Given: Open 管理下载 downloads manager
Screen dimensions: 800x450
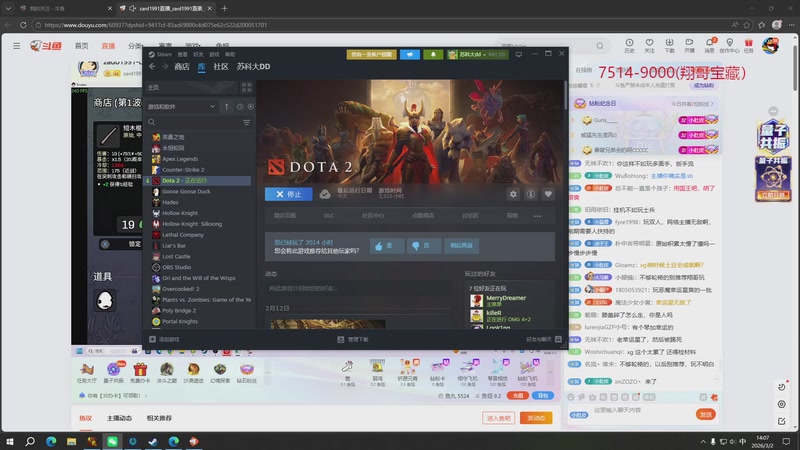Looking at the screenshot, I should coord(353,339).
